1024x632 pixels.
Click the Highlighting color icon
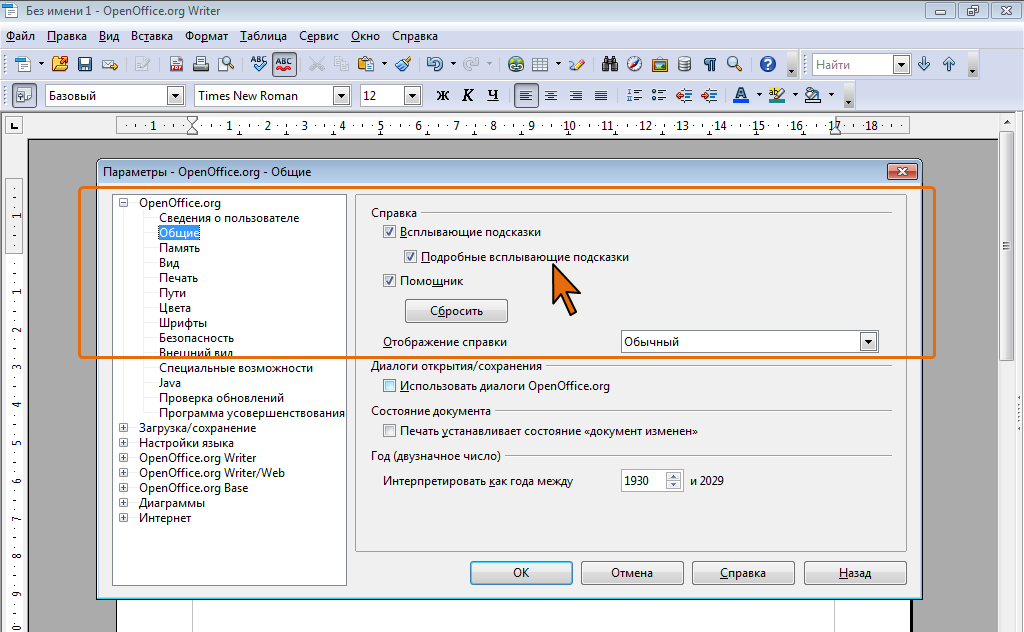click(x=776, y=95)
